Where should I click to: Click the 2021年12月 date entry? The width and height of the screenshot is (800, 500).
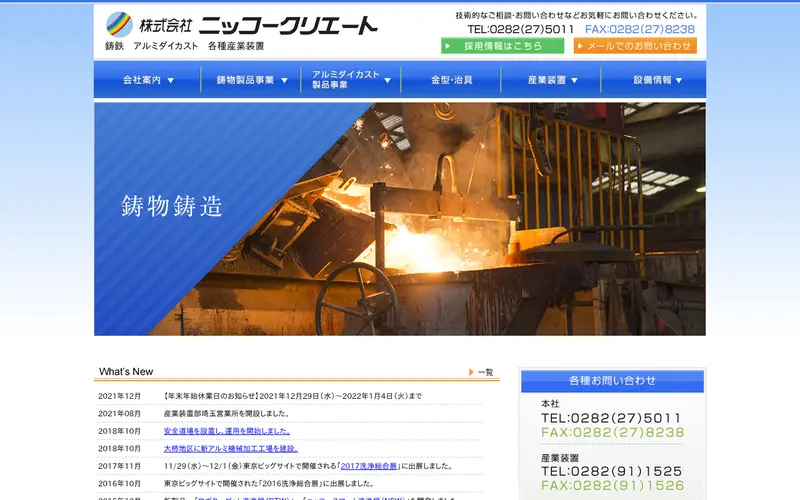click(x=119, y=396)
